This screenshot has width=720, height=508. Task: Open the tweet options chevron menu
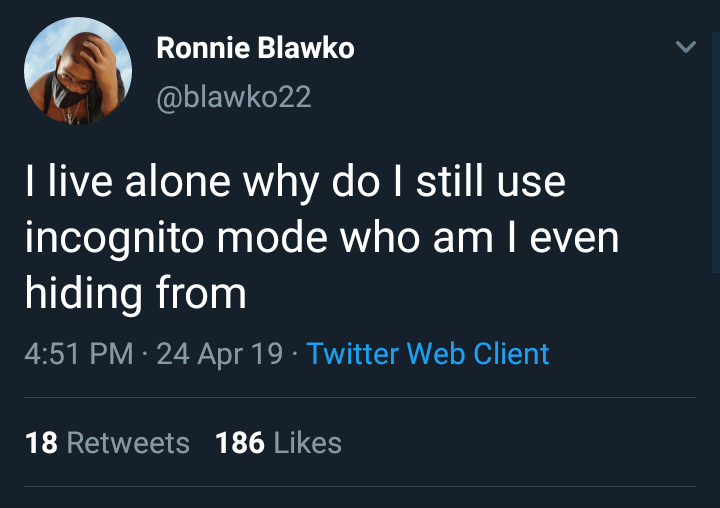click(685, 47)
